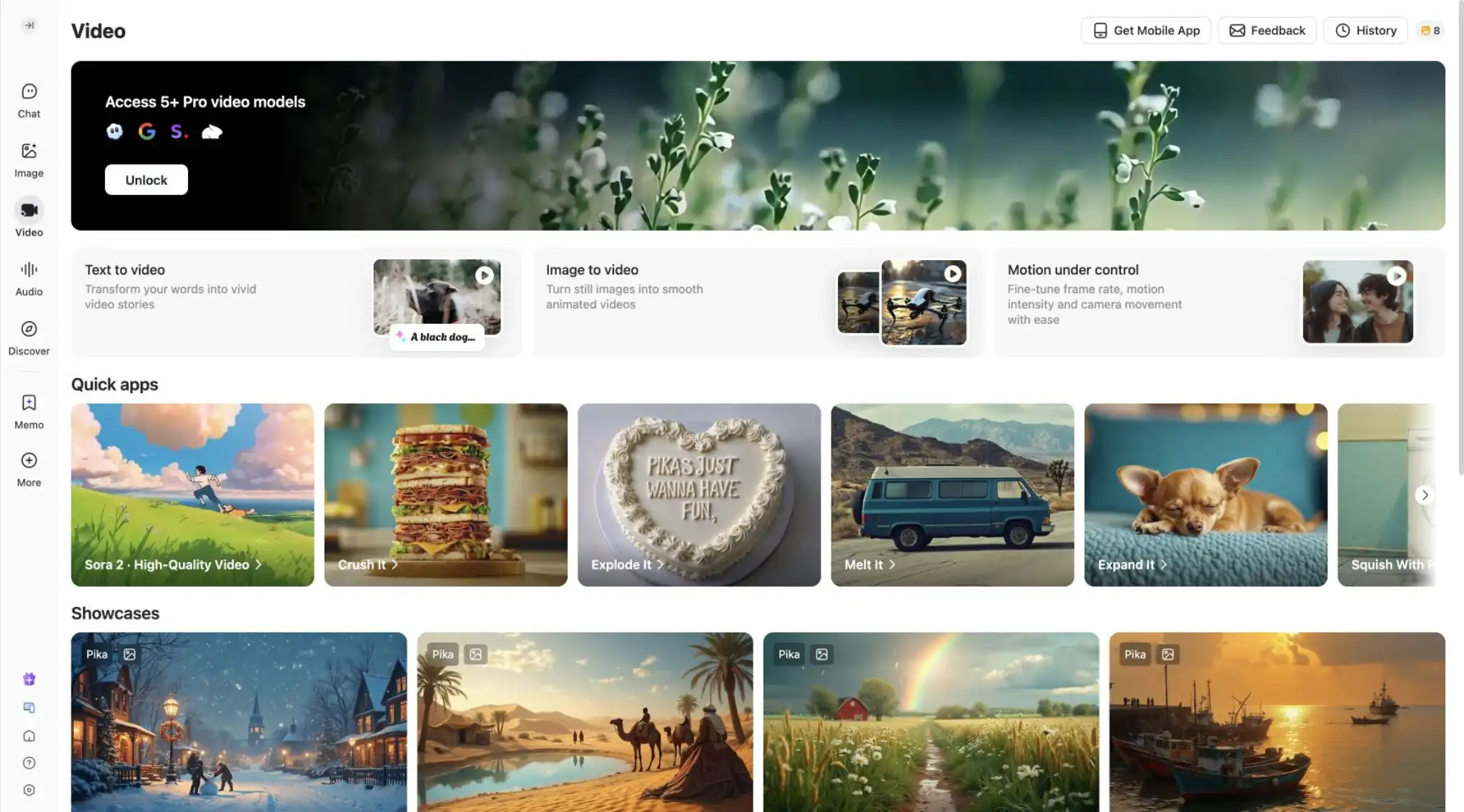Click the 'A black dog...' prompt chip

[437, 337]
